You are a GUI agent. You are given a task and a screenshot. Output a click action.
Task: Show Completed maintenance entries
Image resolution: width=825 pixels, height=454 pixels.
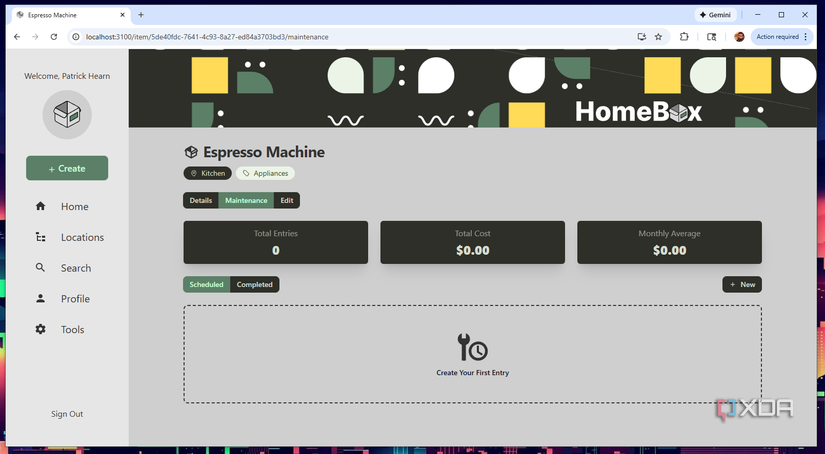255,285
